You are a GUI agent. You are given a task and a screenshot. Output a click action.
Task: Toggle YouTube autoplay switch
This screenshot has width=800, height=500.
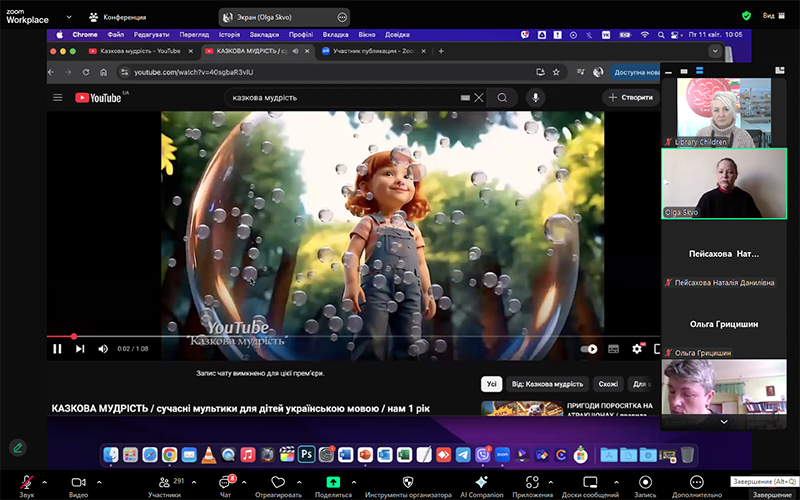pos(589,349)
